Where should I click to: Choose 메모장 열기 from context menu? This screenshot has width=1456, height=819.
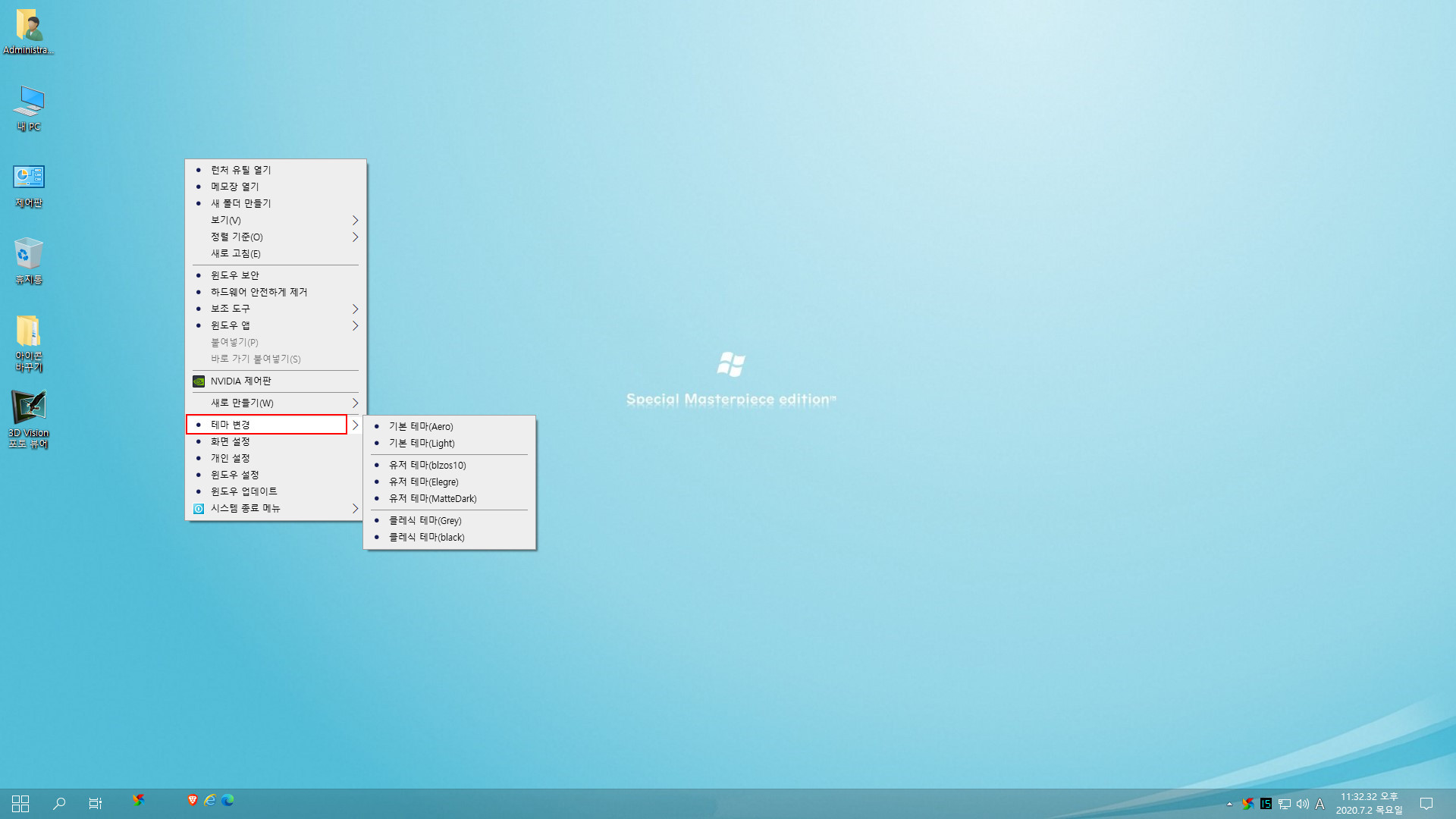click(276, 187)
